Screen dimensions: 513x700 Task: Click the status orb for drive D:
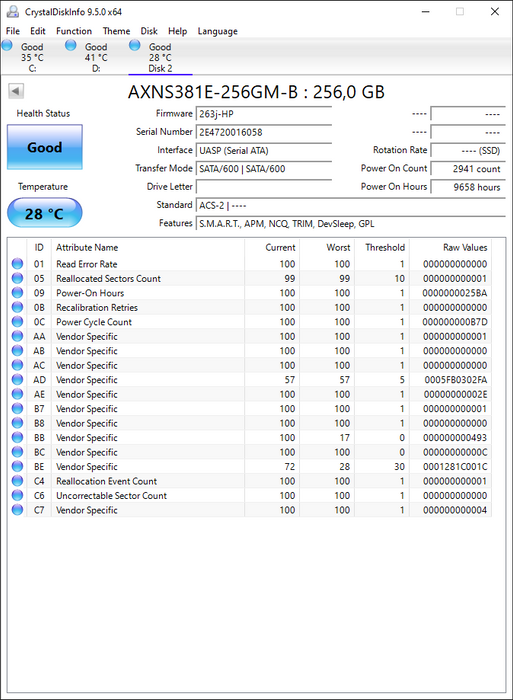[x=71, y=45]
